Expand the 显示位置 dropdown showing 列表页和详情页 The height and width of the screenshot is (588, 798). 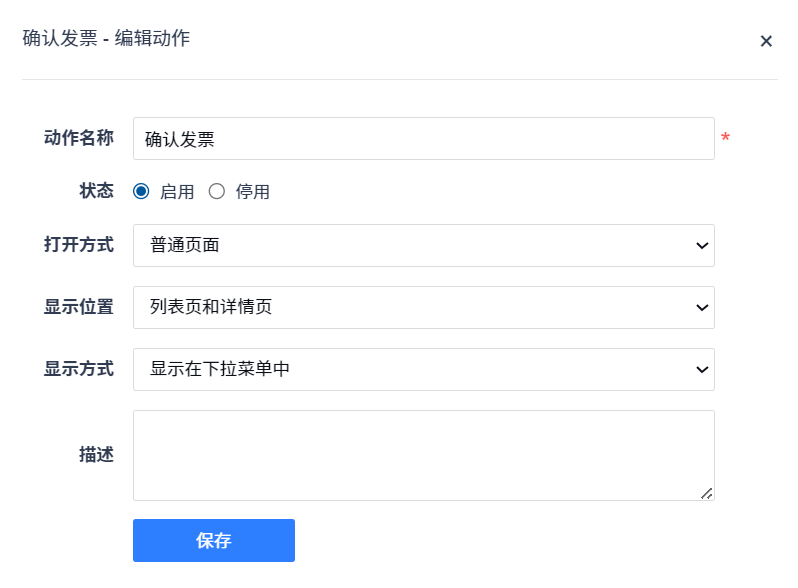coord(423,308)
